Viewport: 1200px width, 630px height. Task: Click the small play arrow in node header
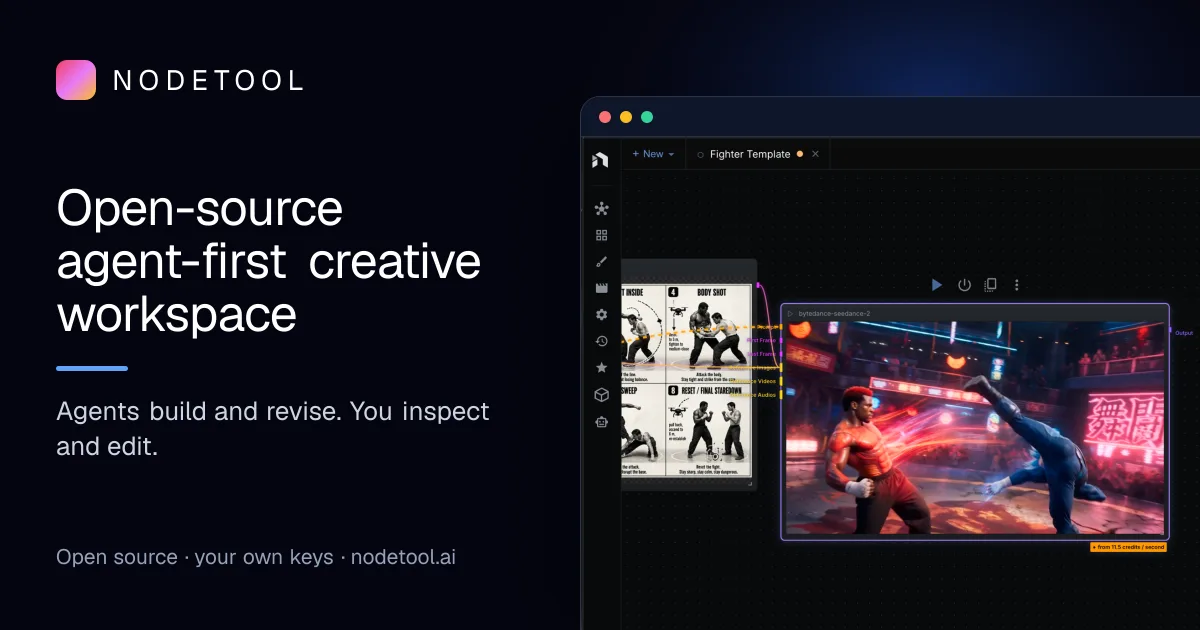pyautogui.click(x=790, y=314)
